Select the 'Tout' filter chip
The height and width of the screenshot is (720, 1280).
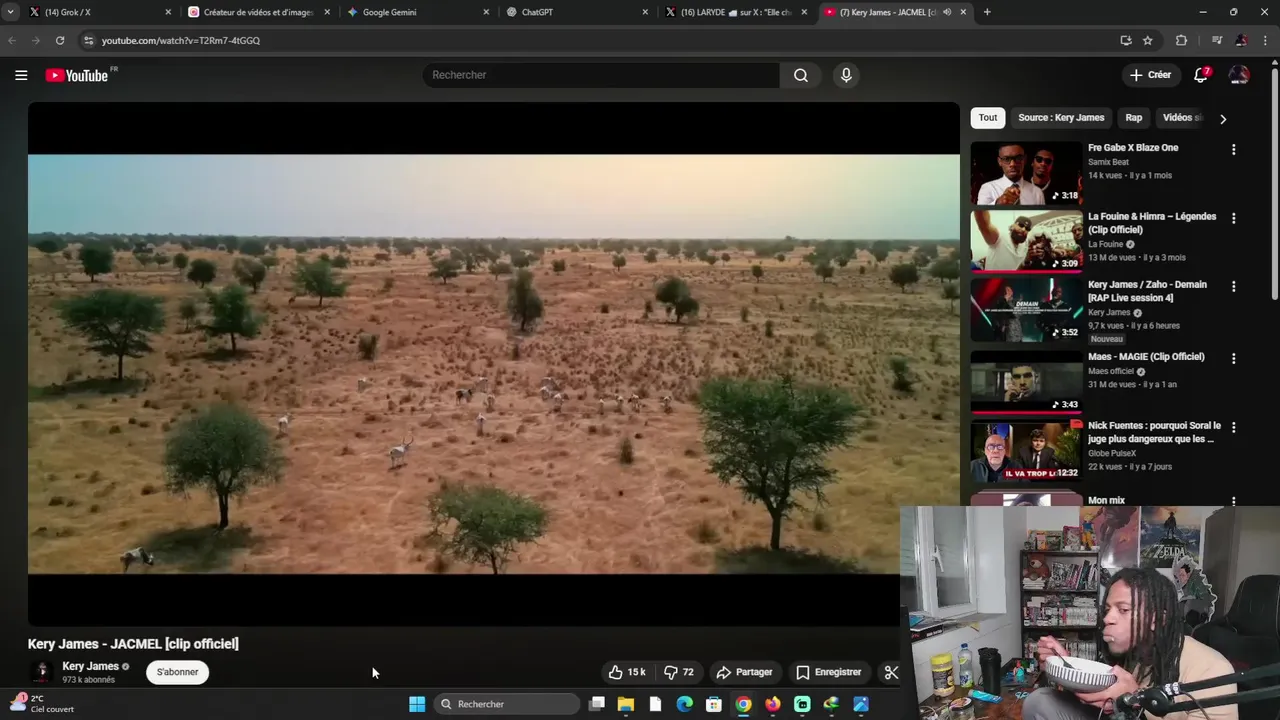[x=988, y=118]
